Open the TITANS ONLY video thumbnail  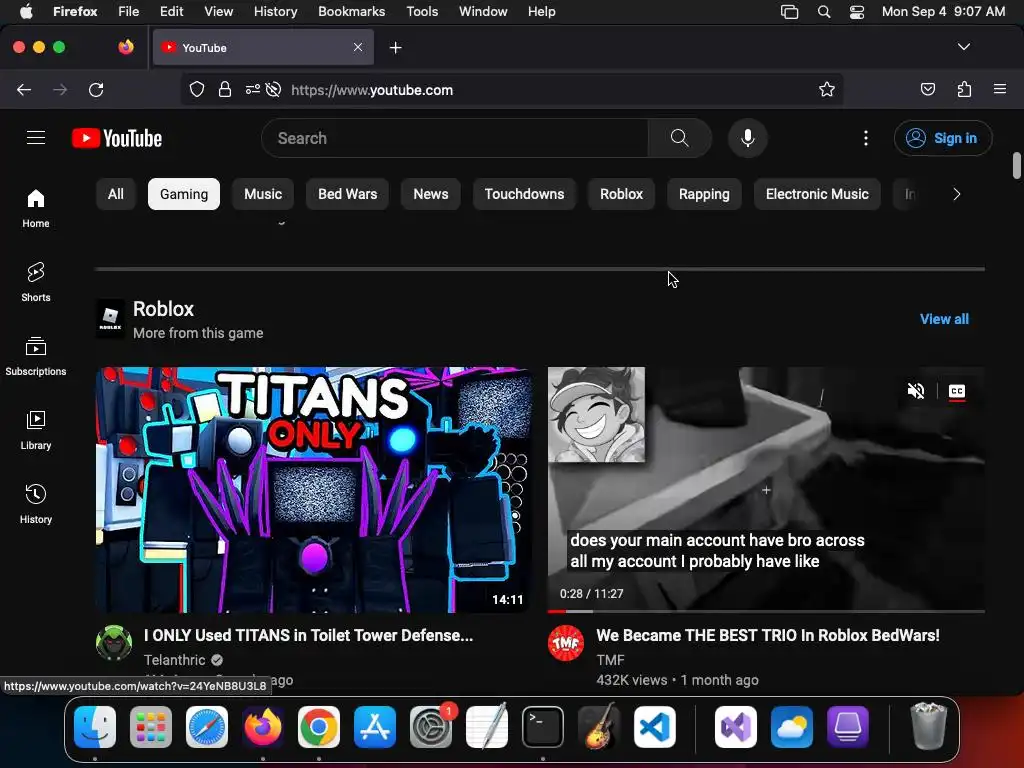click(x=313, y=490)
